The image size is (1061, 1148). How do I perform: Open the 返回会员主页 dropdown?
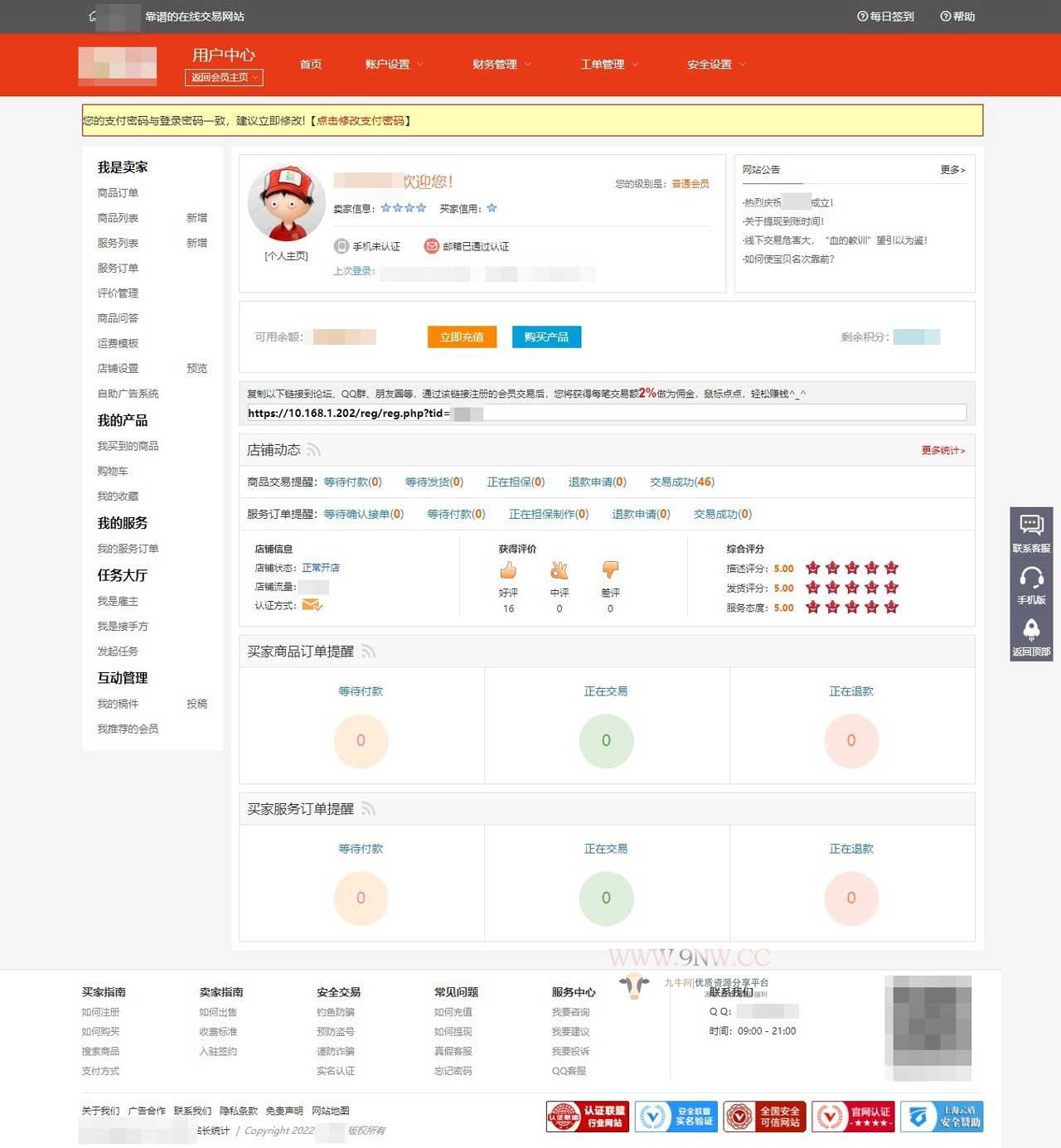[224, 77]
